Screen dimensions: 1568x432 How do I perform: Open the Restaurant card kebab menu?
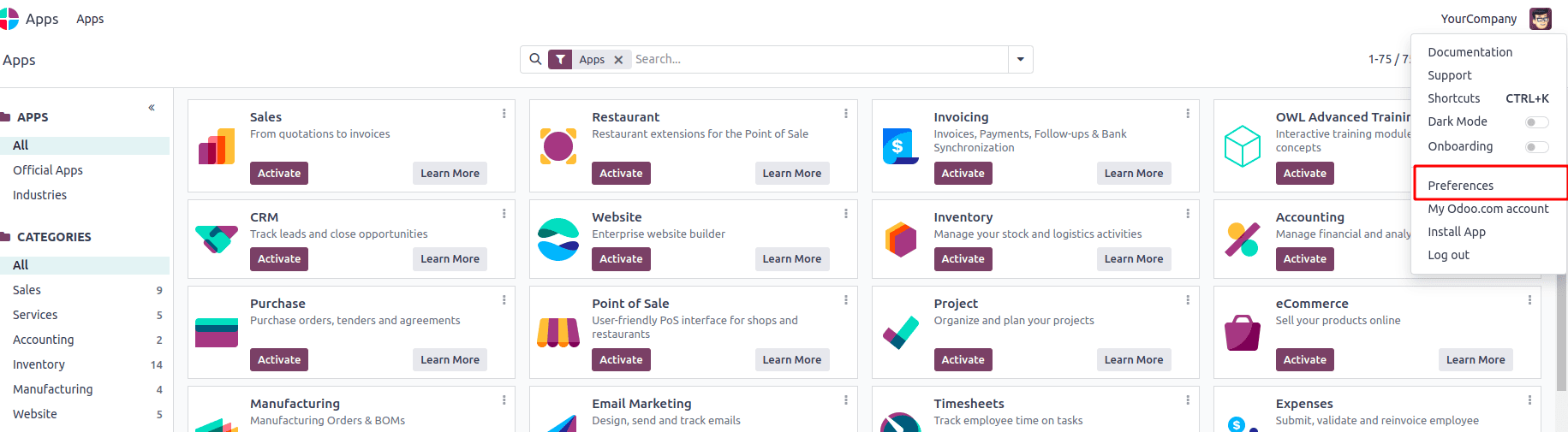(x=846, y=114)
